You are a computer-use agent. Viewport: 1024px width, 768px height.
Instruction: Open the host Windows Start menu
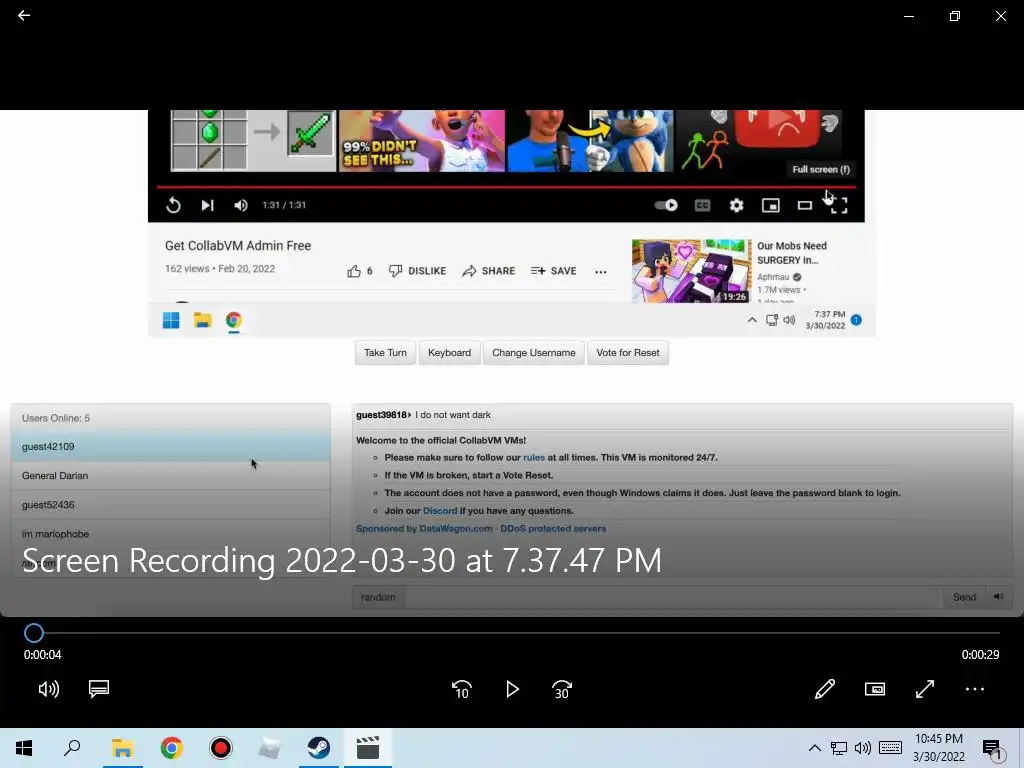click(x=24, y=748)
